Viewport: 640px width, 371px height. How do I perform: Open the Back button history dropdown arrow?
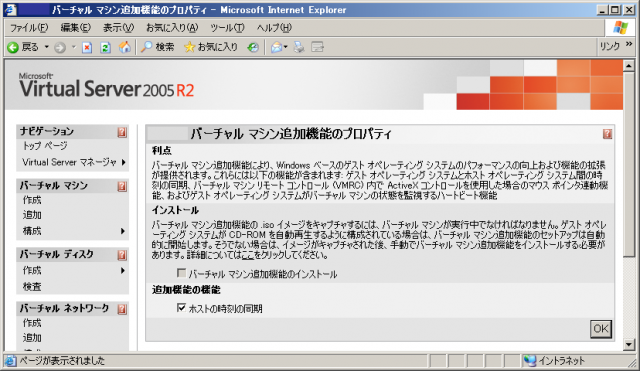(47, 47)
